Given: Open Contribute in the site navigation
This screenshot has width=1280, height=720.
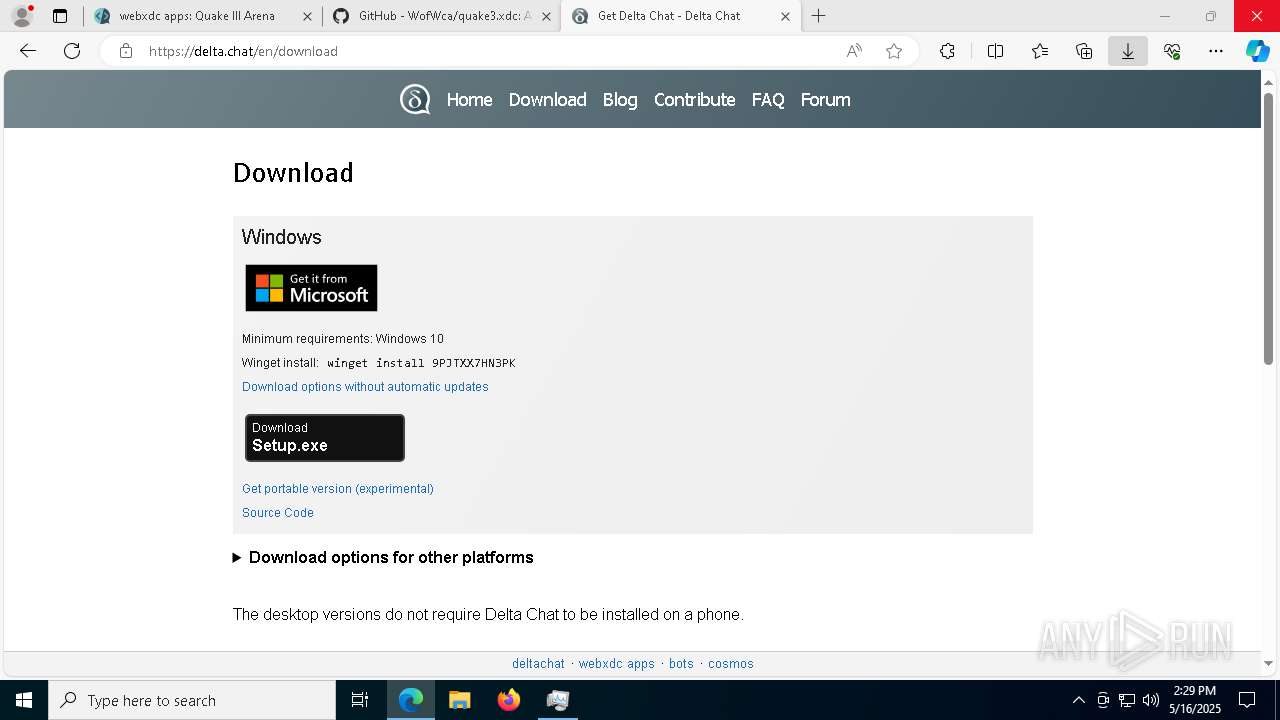Looking at the screenshot, I should tap(694, 99).
